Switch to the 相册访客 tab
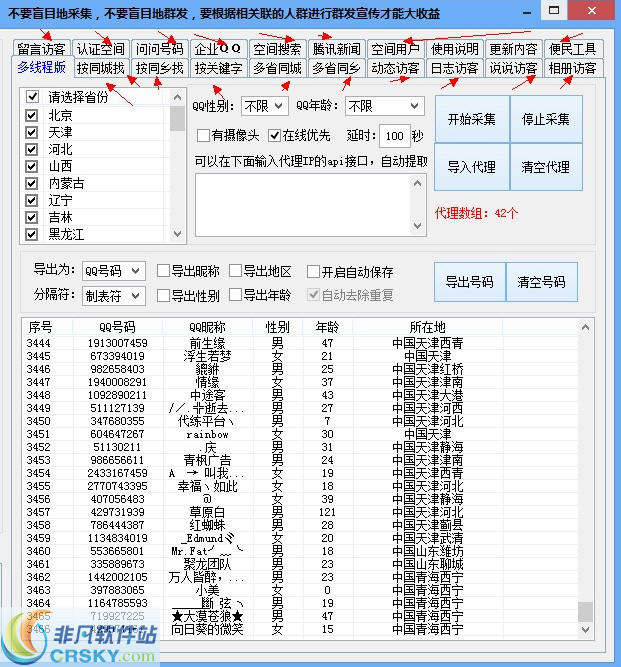621x667 pixels. pyautogui.click(x=573, y=68)
